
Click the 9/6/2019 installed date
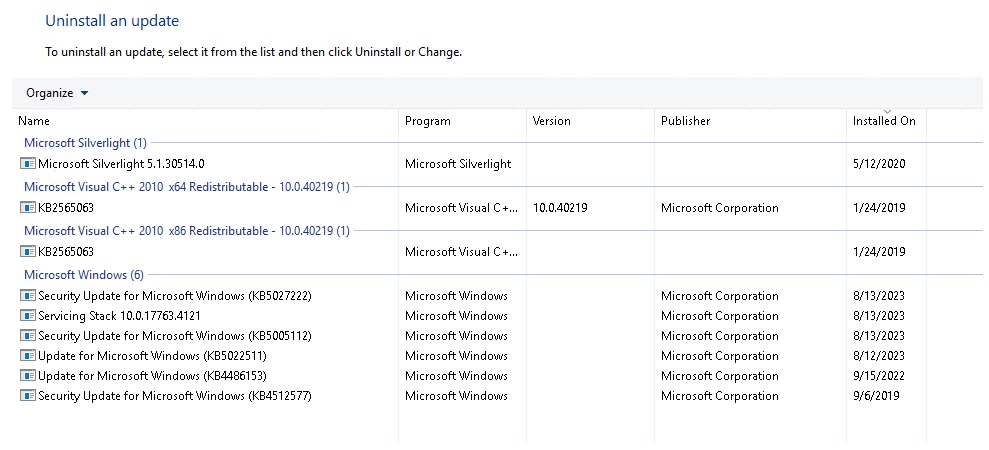tap(876, 396)
